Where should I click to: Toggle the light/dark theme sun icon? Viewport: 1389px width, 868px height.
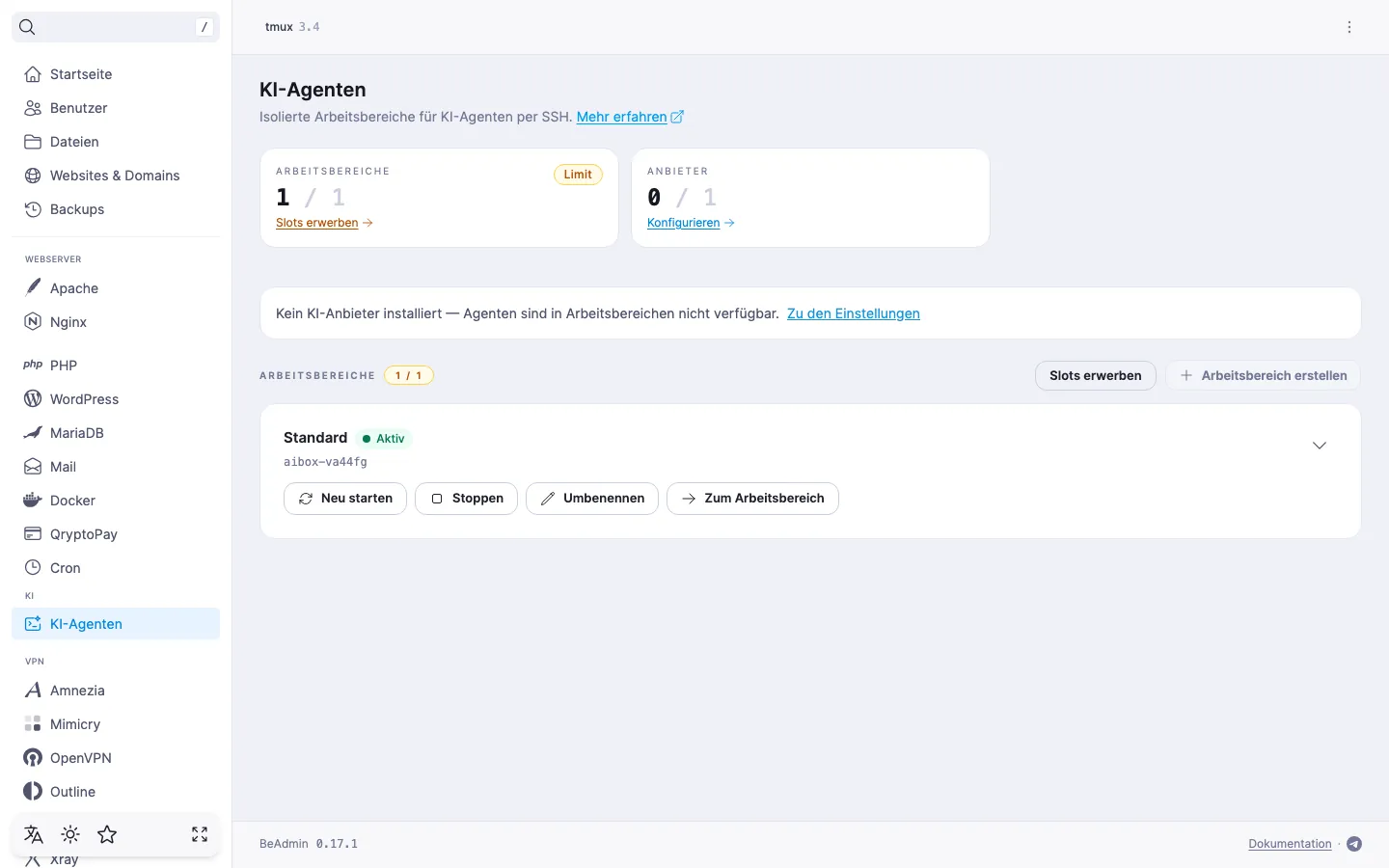70,834
